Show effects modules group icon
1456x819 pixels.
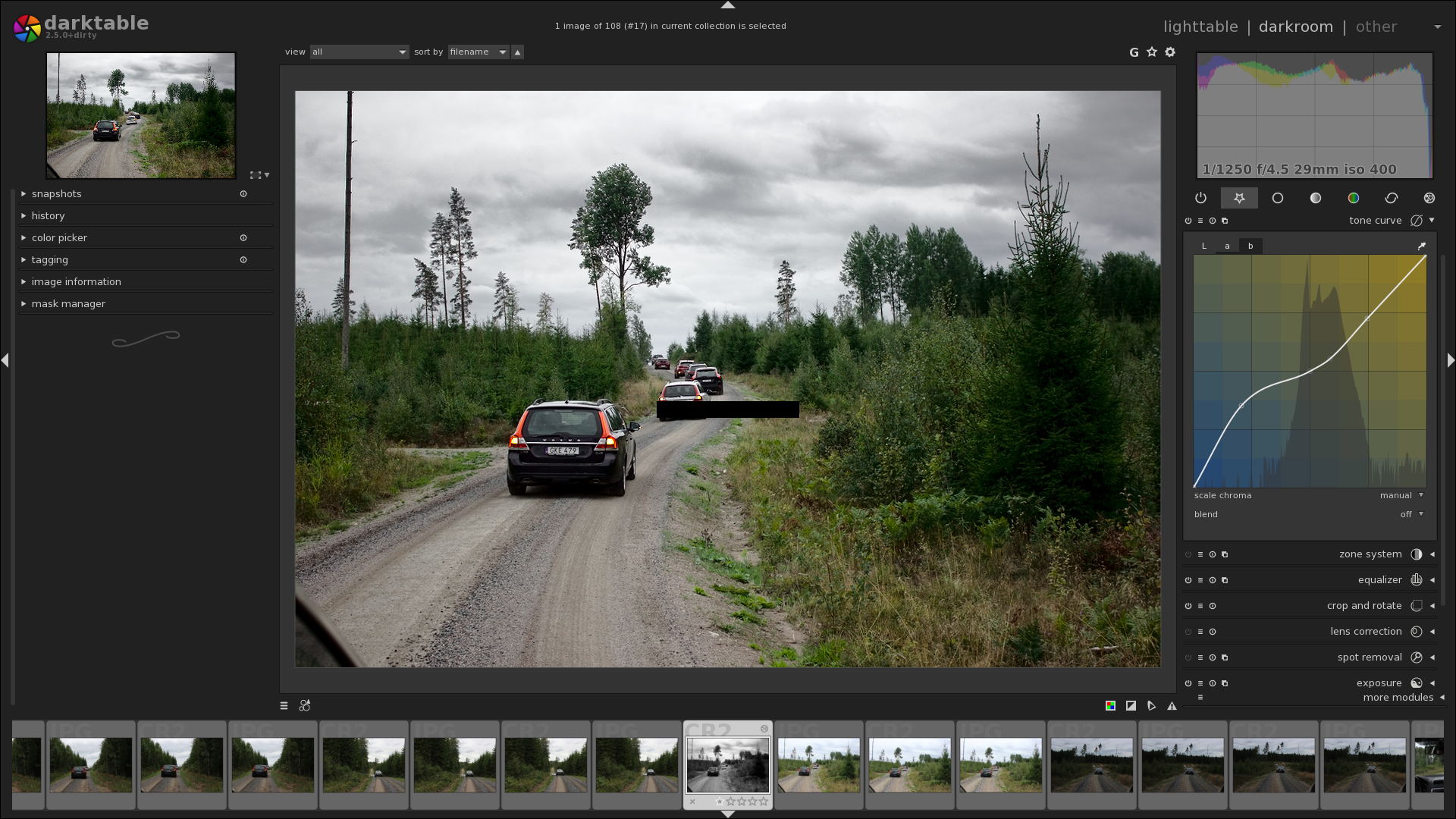1429,198
